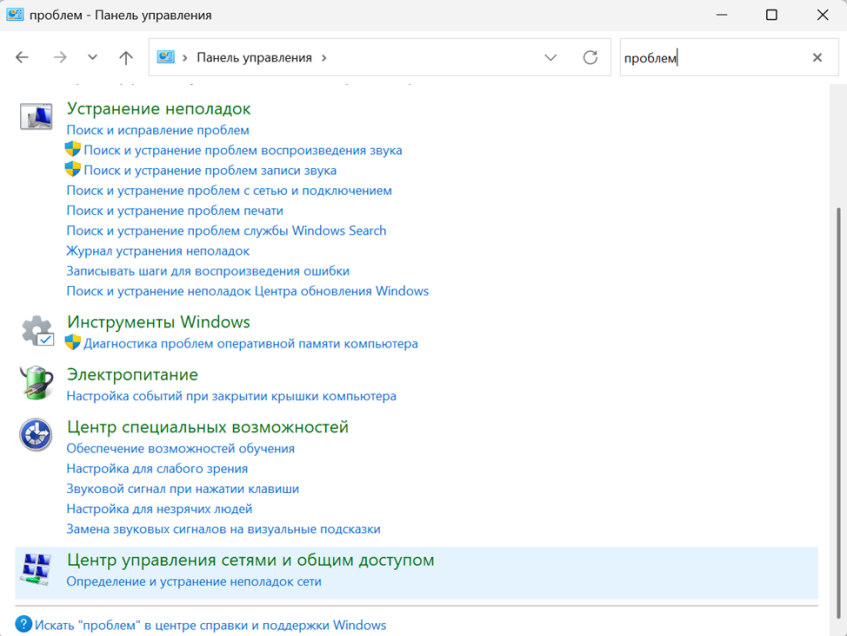Maximize the Control Panel window

click(771, 15)
